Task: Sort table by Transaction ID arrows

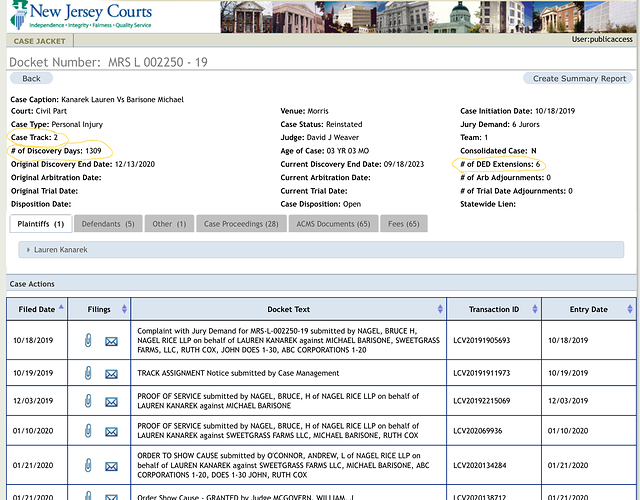Action: point(535,309)
